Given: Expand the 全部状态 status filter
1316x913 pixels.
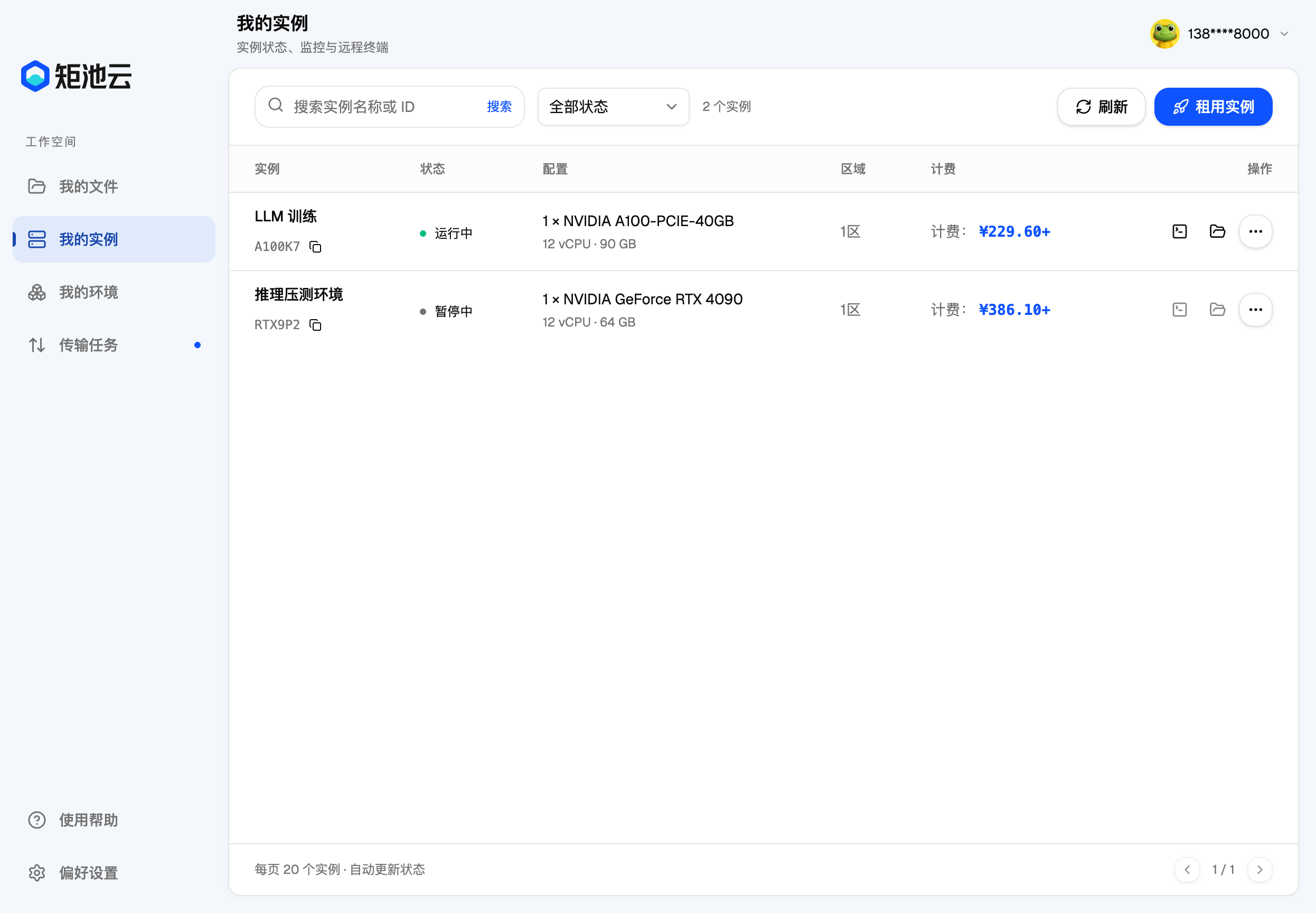Looking at the screenshot, I should (x=613, y=106).
